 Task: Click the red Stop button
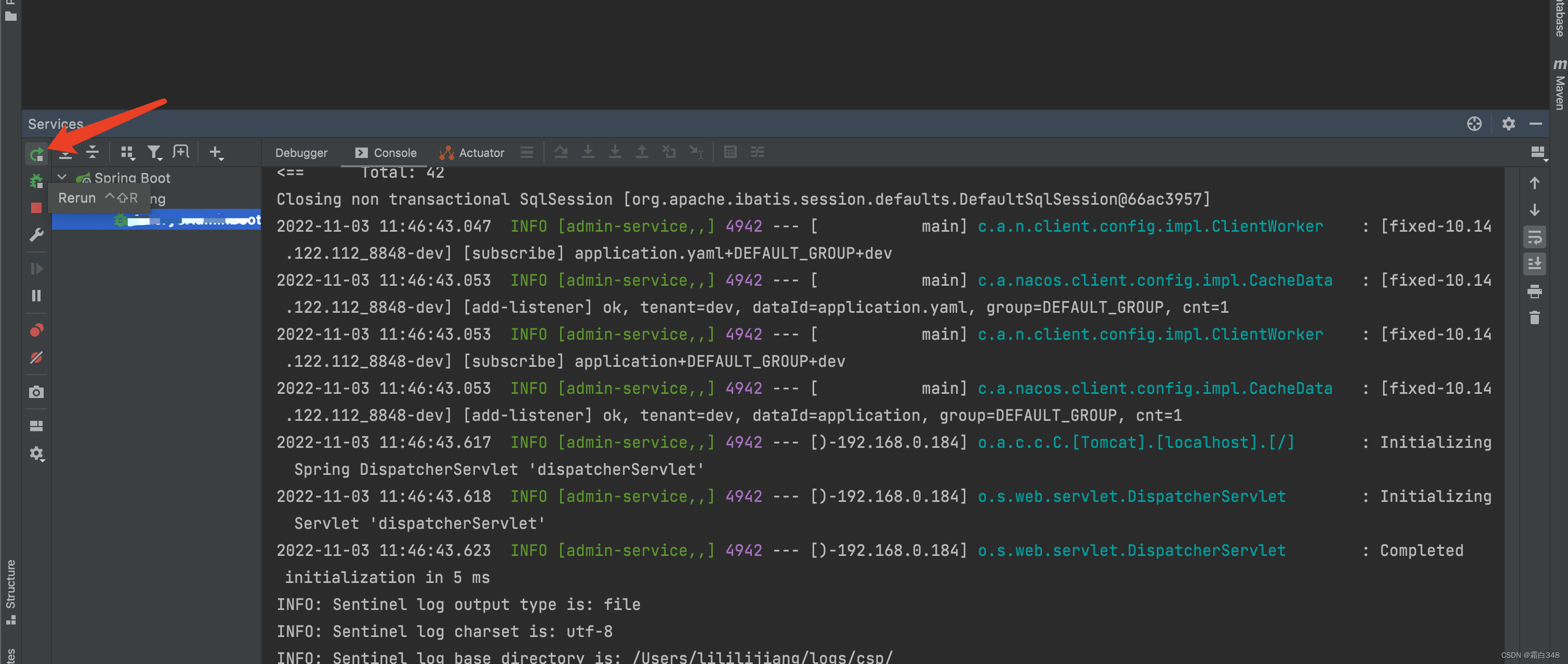tap(36, 207)
